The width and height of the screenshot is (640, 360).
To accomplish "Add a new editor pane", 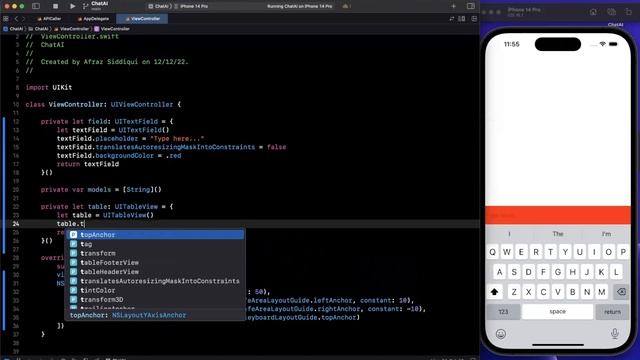I will tap(474, 18).
